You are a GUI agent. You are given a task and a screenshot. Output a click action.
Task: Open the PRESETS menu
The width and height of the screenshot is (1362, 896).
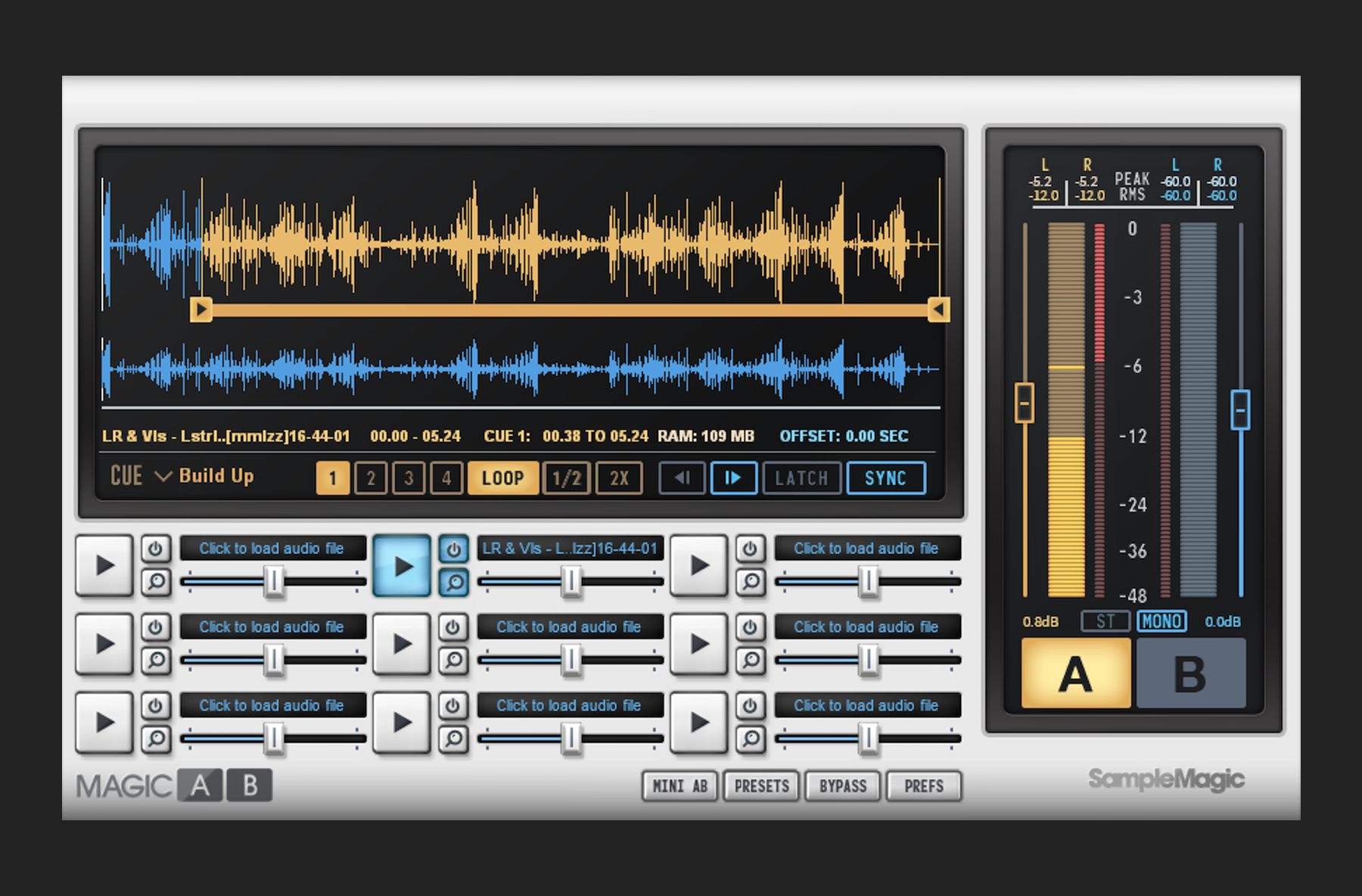[x=761, y=786]
